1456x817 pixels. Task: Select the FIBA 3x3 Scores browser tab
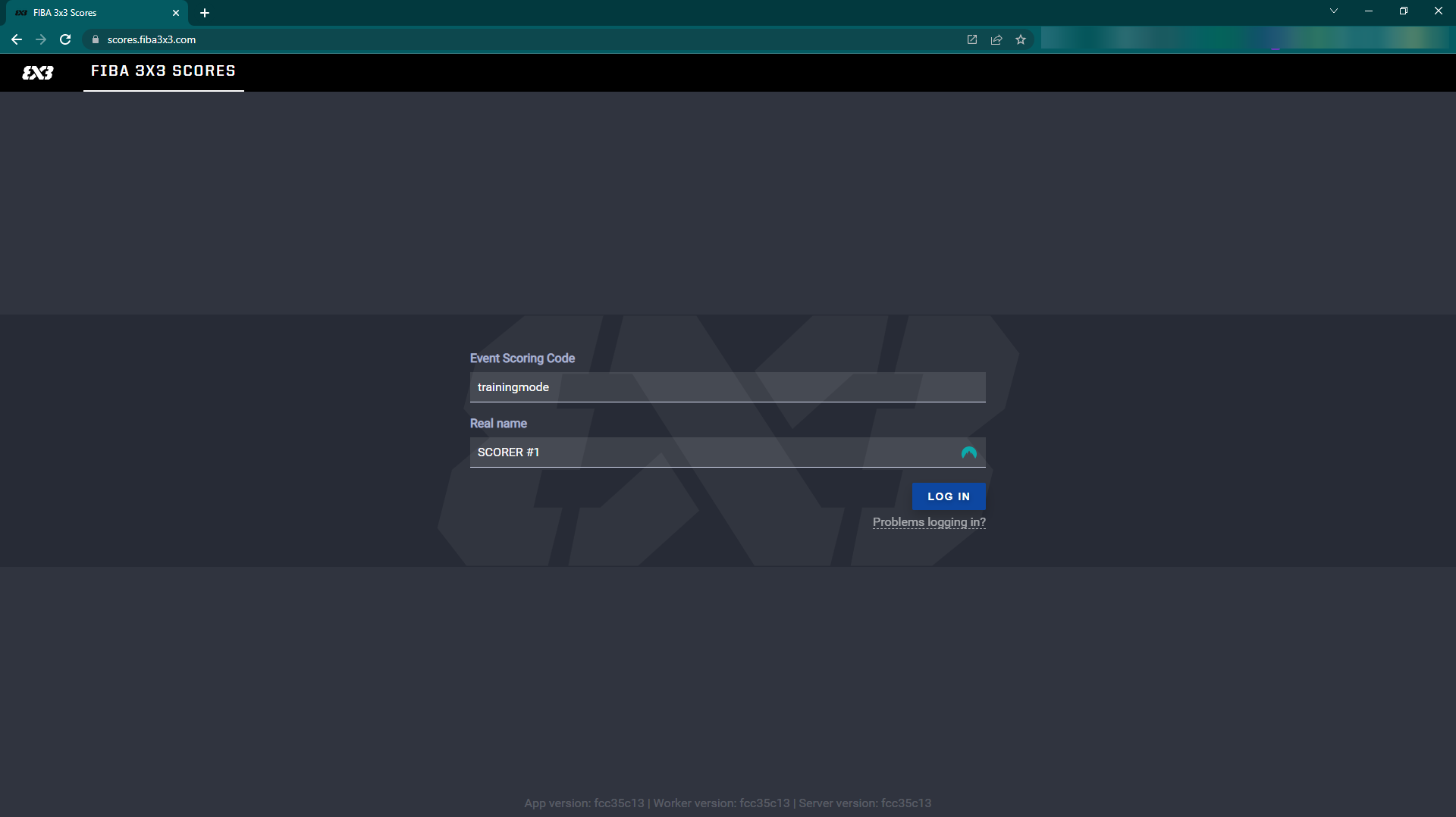click(x=97, y=13)
